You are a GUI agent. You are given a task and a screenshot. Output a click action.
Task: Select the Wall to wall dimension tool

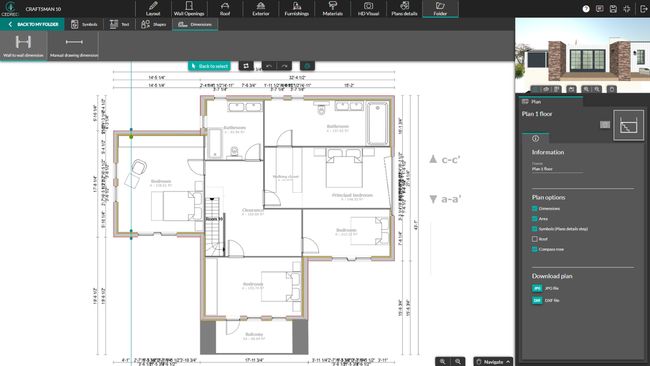(x=23, y=46)
